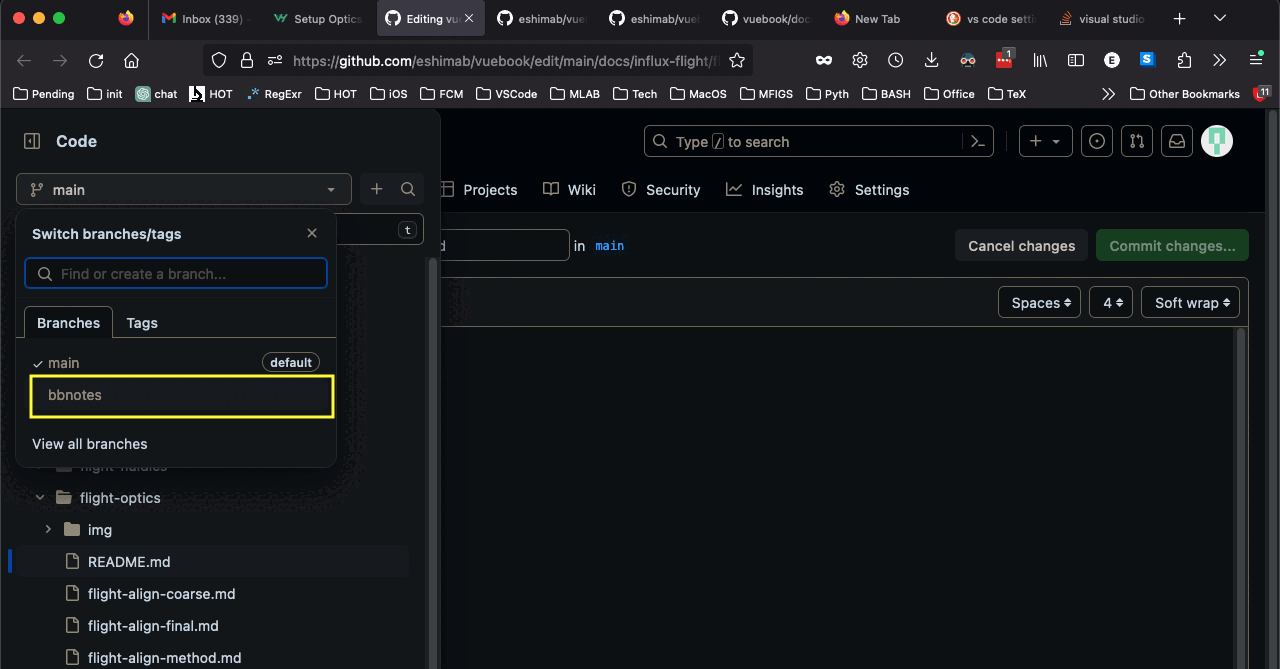The image size is (1280, 669).
Task: Go to the Firefox home page icon
Action: pyautogui.click(x=131, y=61)
